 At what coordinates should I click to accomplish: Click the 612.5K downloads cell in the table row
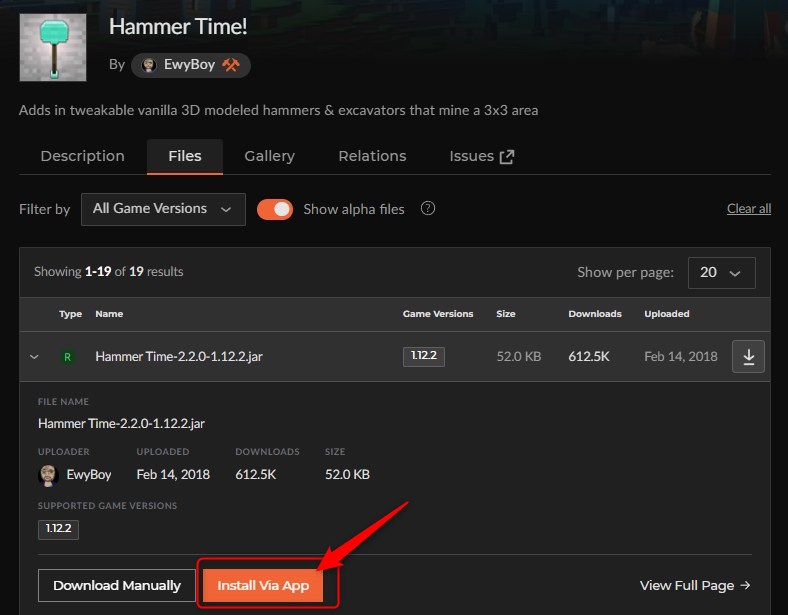pos(589,357)
